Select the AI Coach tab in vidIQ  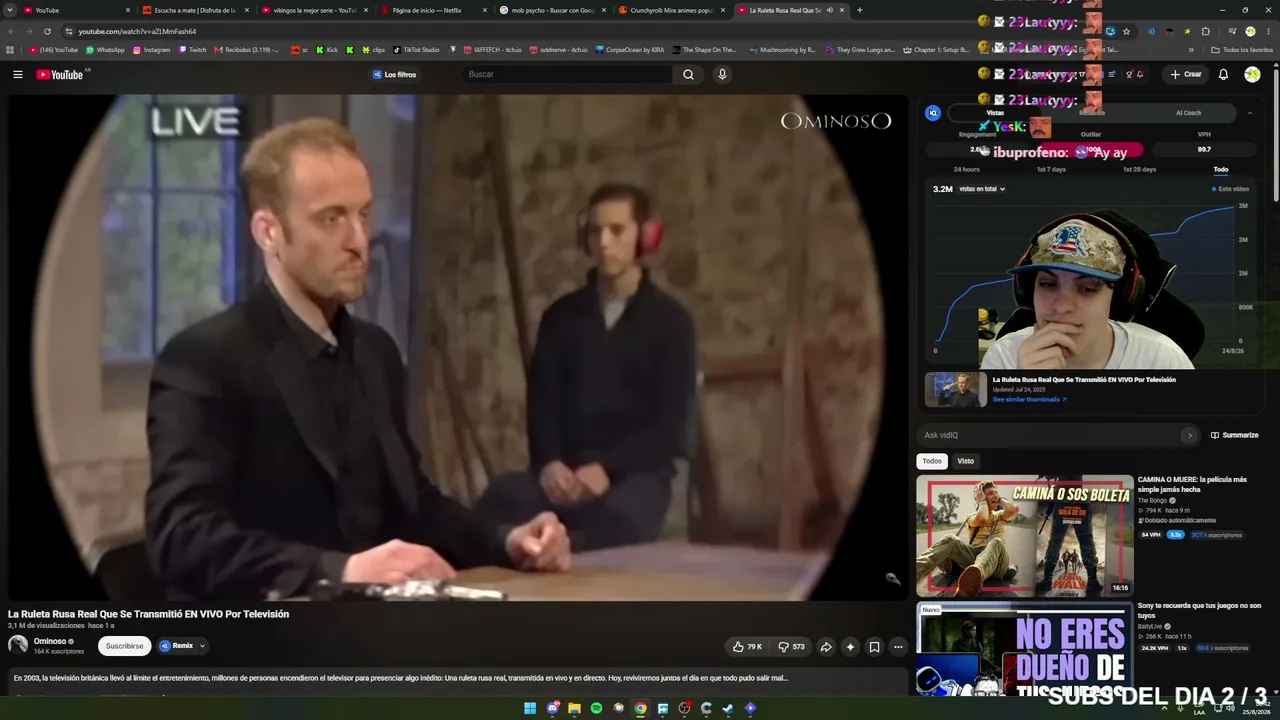click(1188, 113)
